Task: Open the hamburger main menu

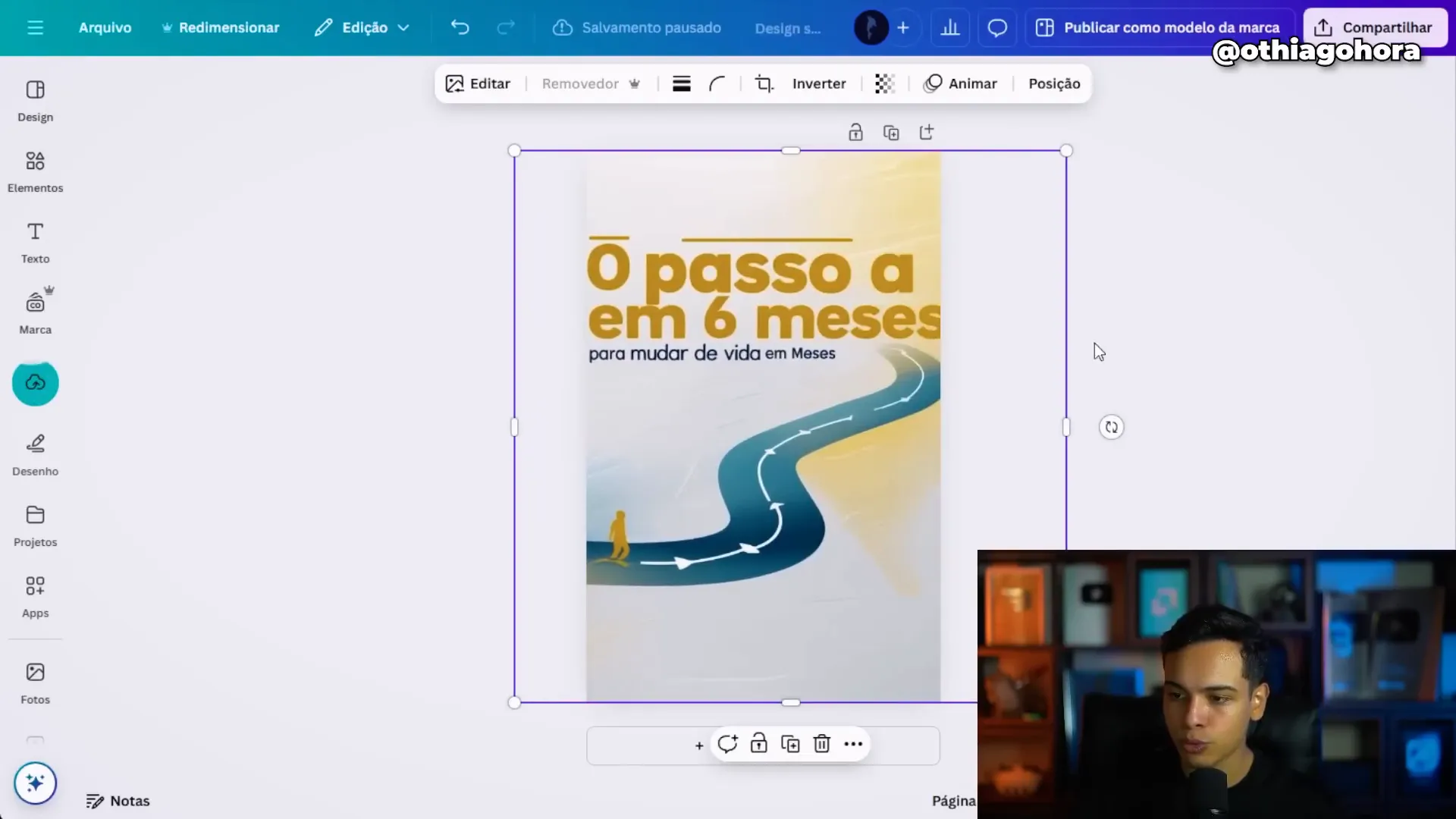Action: (x=35, y=28)
